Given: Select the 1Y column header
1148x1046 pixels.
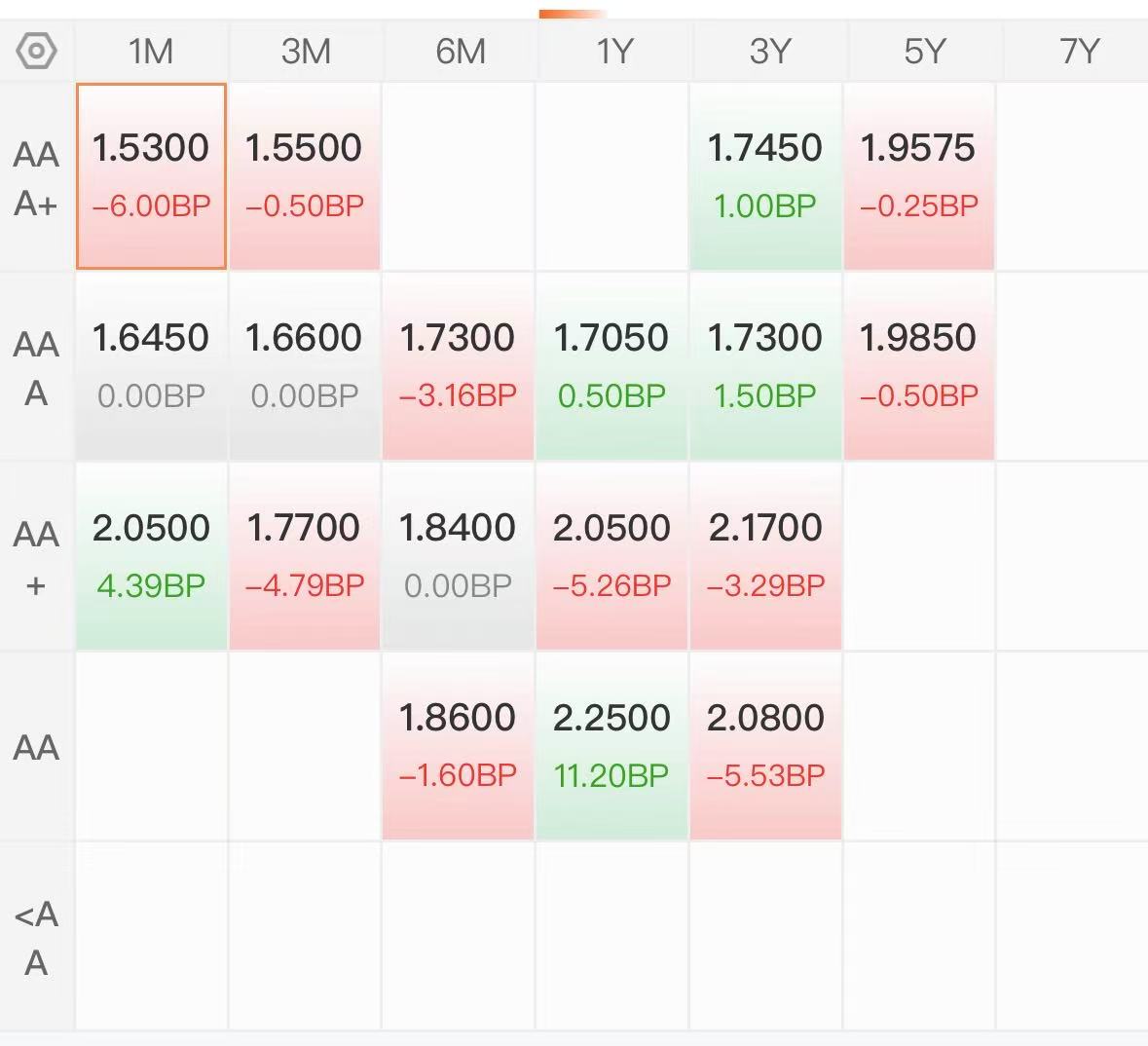Looking at the screenshot, I should click(613, 52).
